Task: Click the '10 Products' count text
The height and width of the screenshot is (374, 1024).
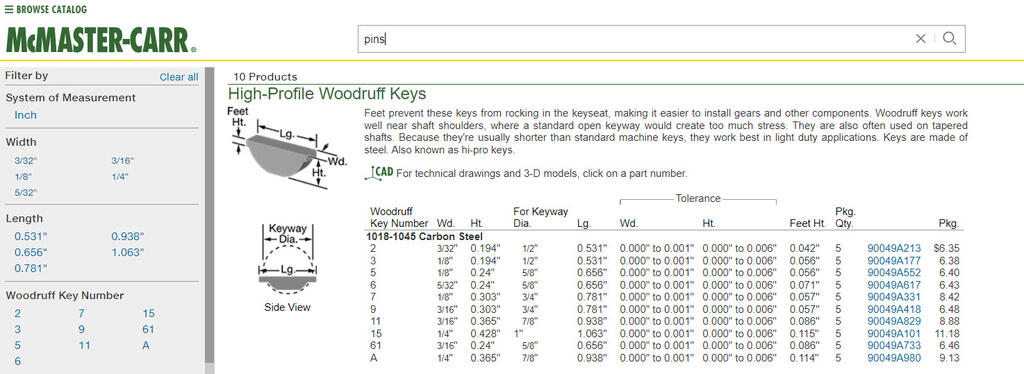Action: tap(265, 77)
